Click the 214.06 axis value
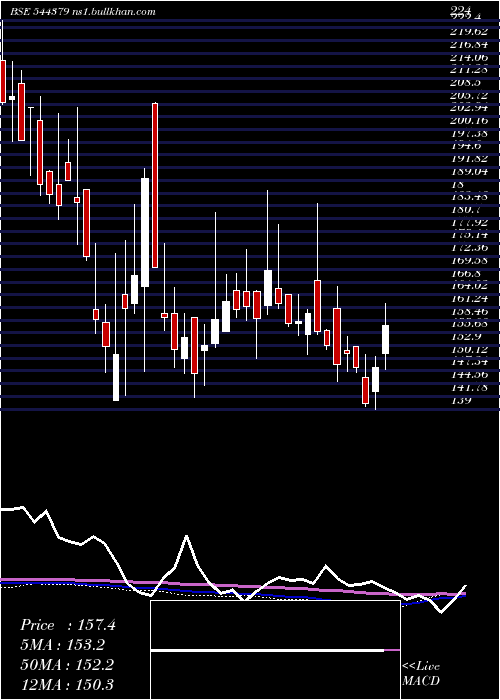 tap(469, 58)
